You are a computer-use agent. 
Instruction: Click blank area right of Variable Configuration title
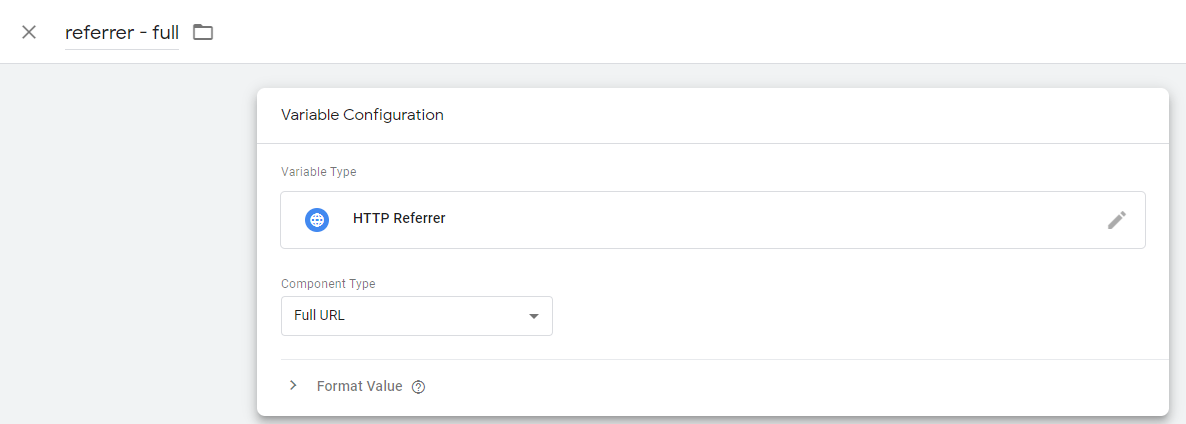[x=800, y=115]
